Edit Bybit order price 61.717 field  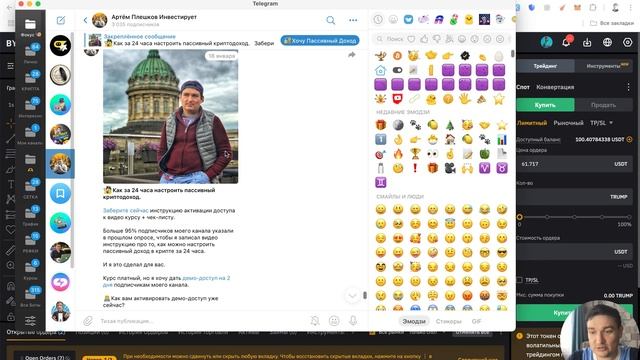575,164
